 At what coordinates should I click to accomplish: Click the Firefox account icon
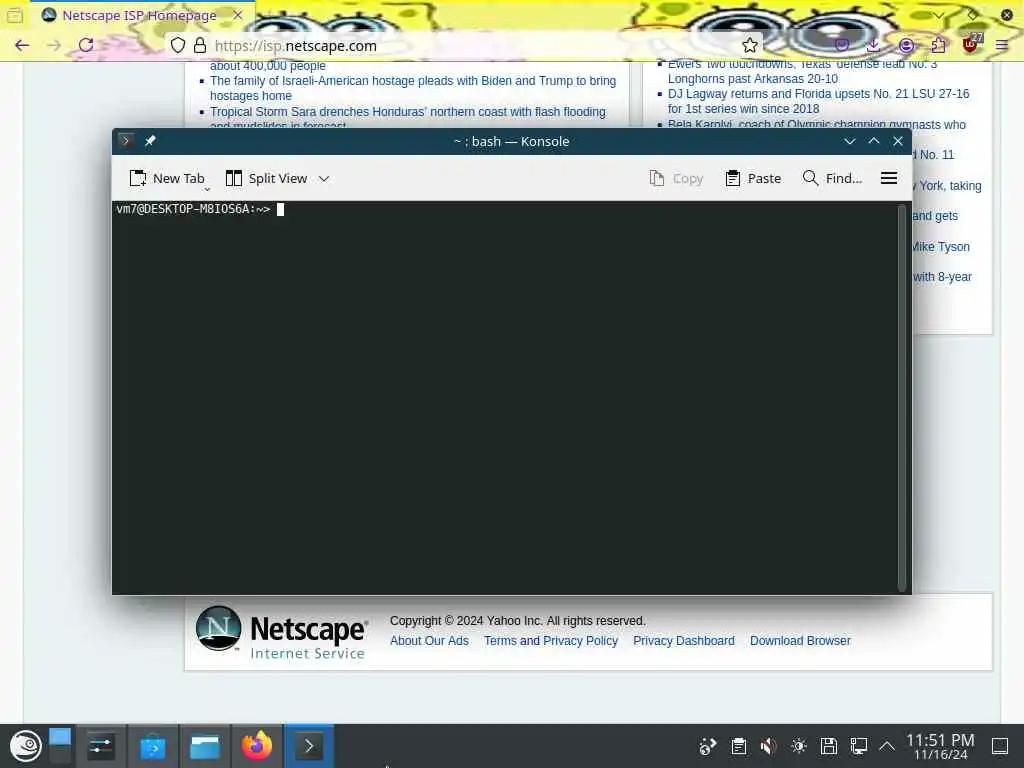pos(906,45)
